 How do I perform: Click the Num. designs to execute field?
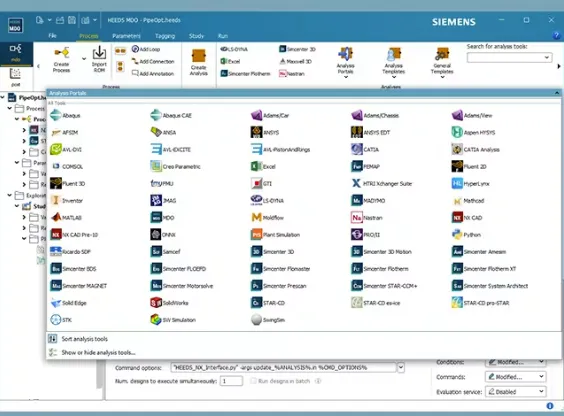231,381
